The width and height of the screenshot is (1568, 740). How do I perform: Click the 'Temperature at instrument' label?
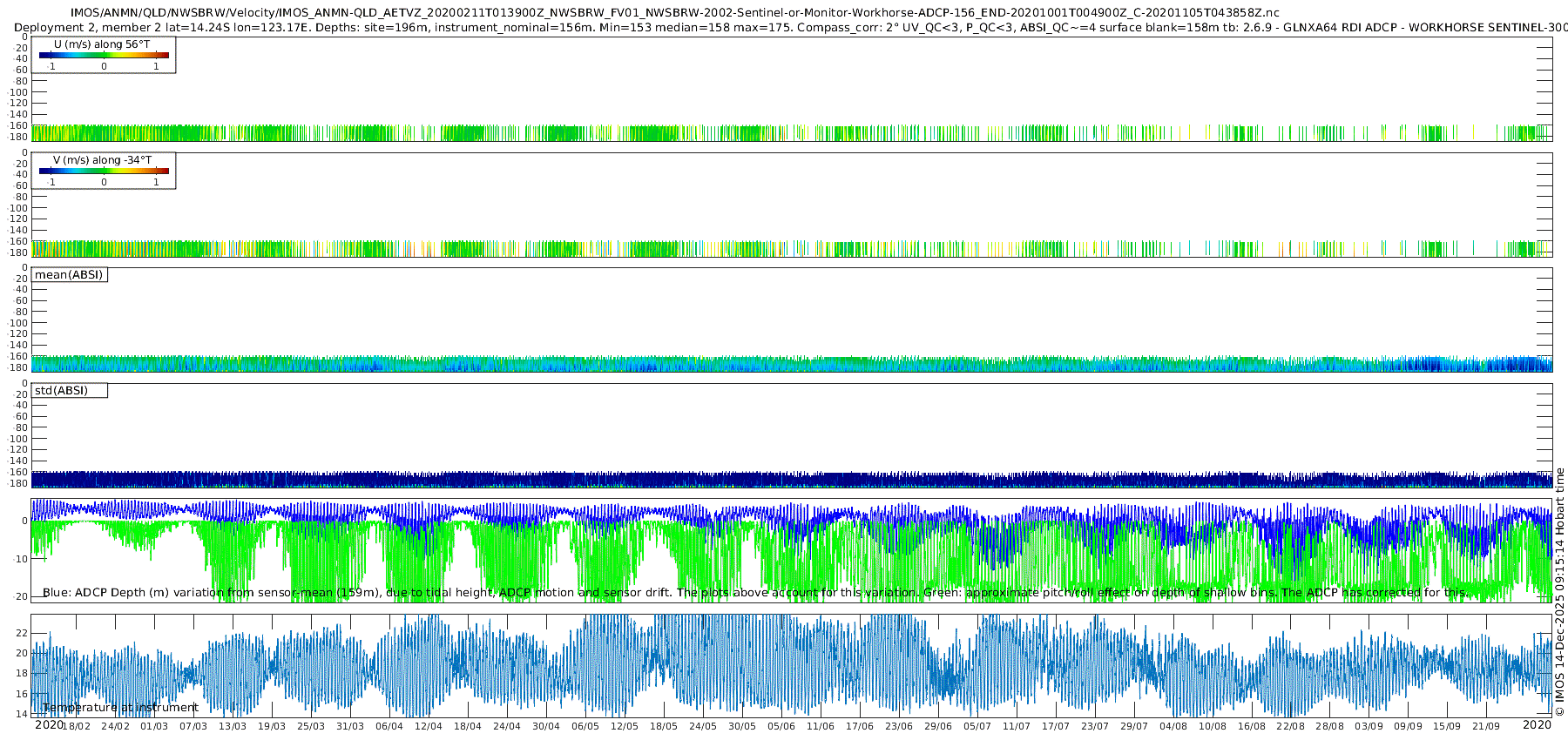[x=121, y=707]
